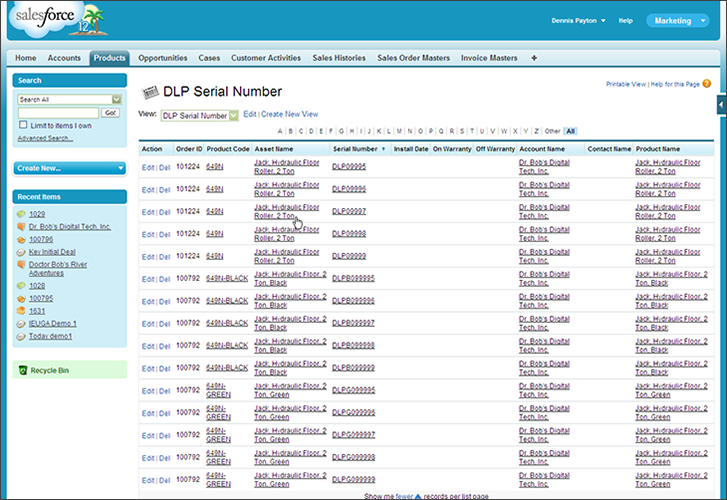Viewport: 727px width, 500px height.
Task: Click icon beside recent item 1029
Action: pos(21,214)
